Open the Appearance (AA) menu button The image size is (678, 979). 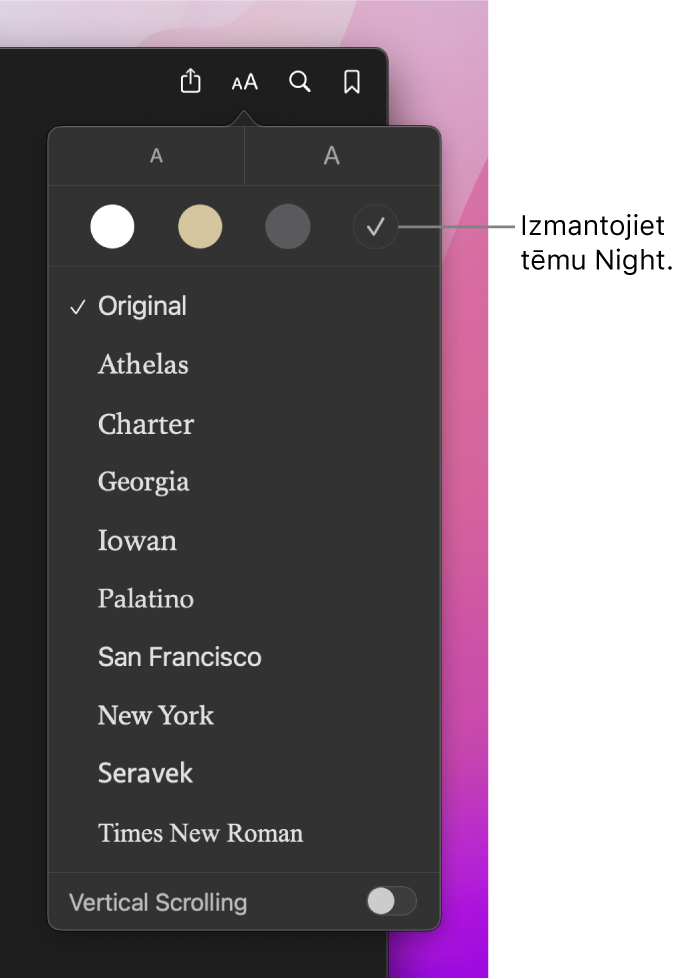point(244,82)
